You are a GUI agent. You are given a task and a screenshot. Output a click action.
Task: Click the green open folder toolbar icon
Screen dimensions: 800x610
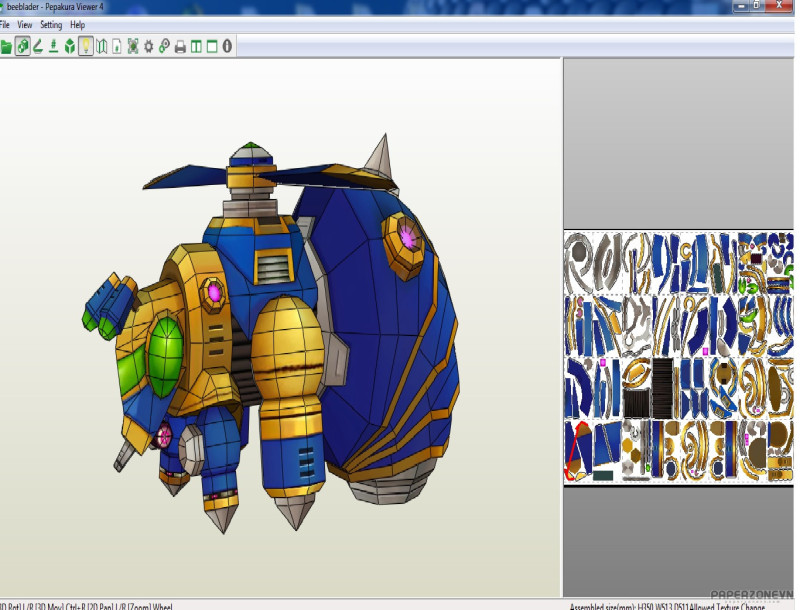point(6,46)
